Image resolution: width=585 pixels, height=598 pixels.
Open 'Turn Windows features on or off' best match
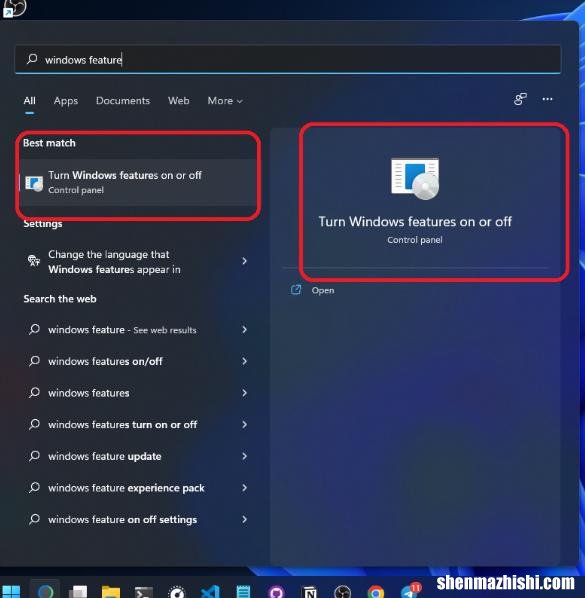point(138,182)
